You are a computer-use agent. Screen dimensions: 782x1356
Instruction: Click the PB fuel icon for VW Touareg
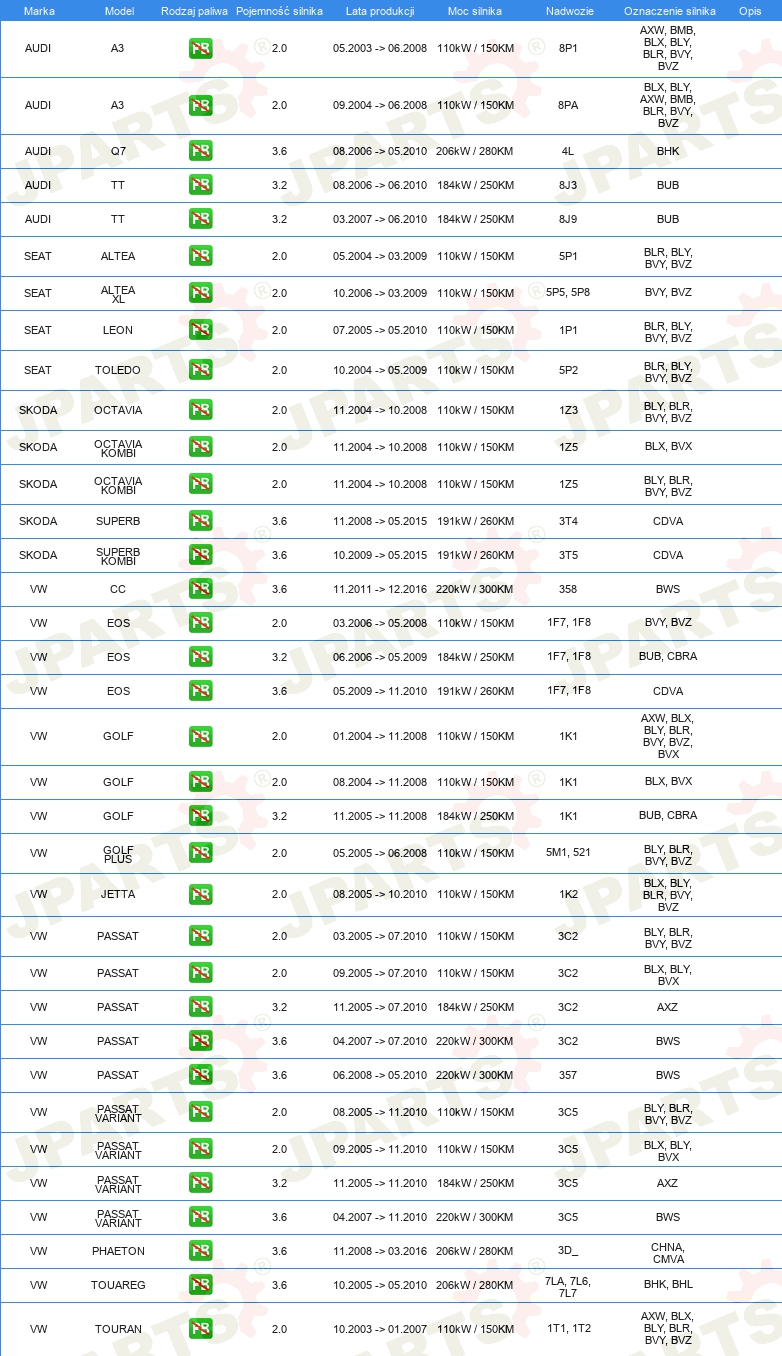pyautogui.click(x=200, y=1285)
